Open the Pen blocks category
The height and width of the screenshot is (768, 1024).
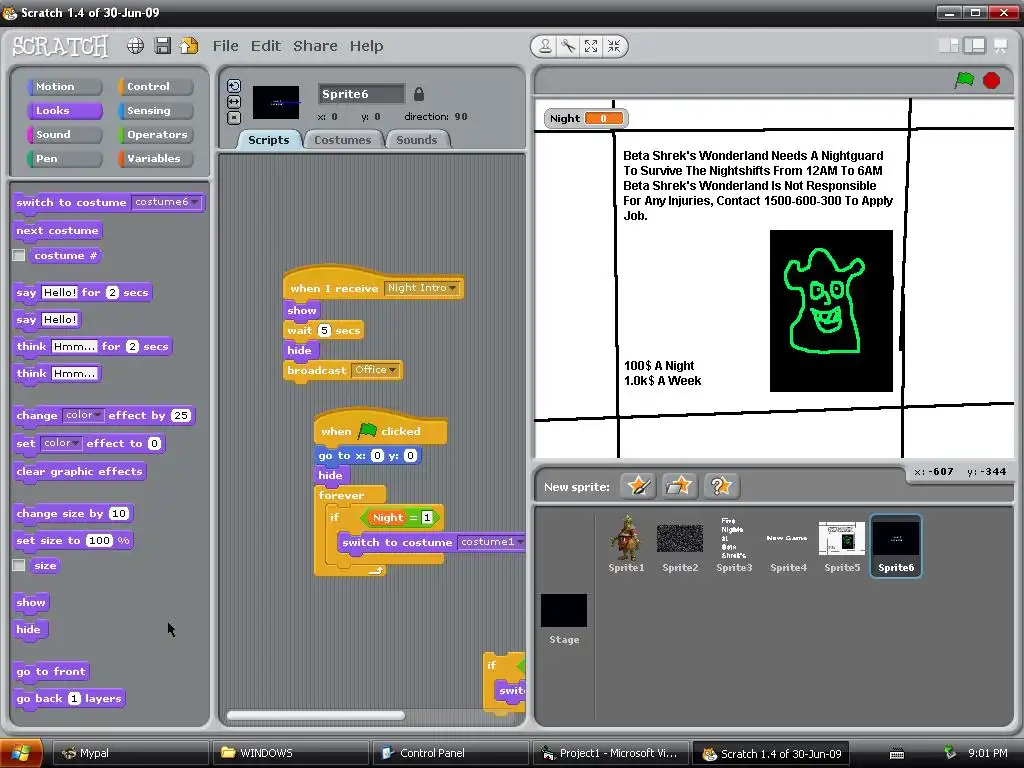[64, 159]
